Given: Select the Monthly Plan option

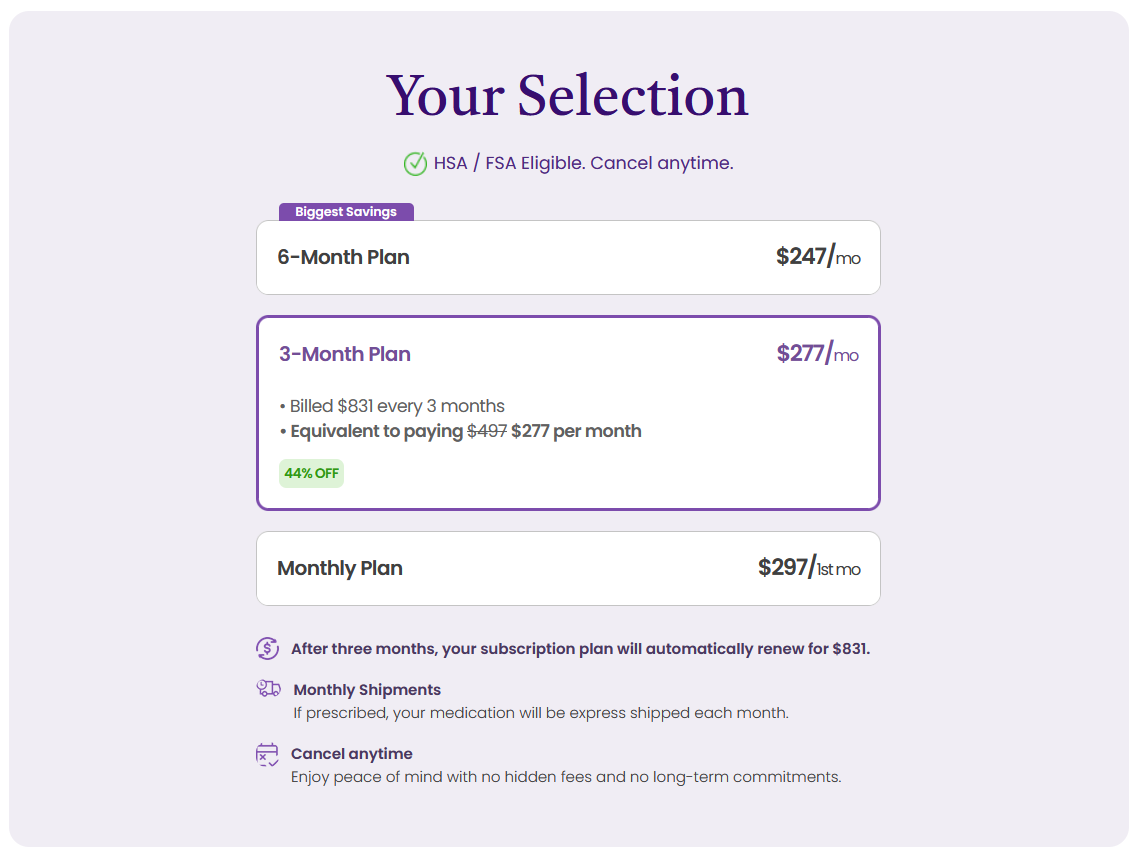Looking at the screenshot, I should [x=568, y=568].
